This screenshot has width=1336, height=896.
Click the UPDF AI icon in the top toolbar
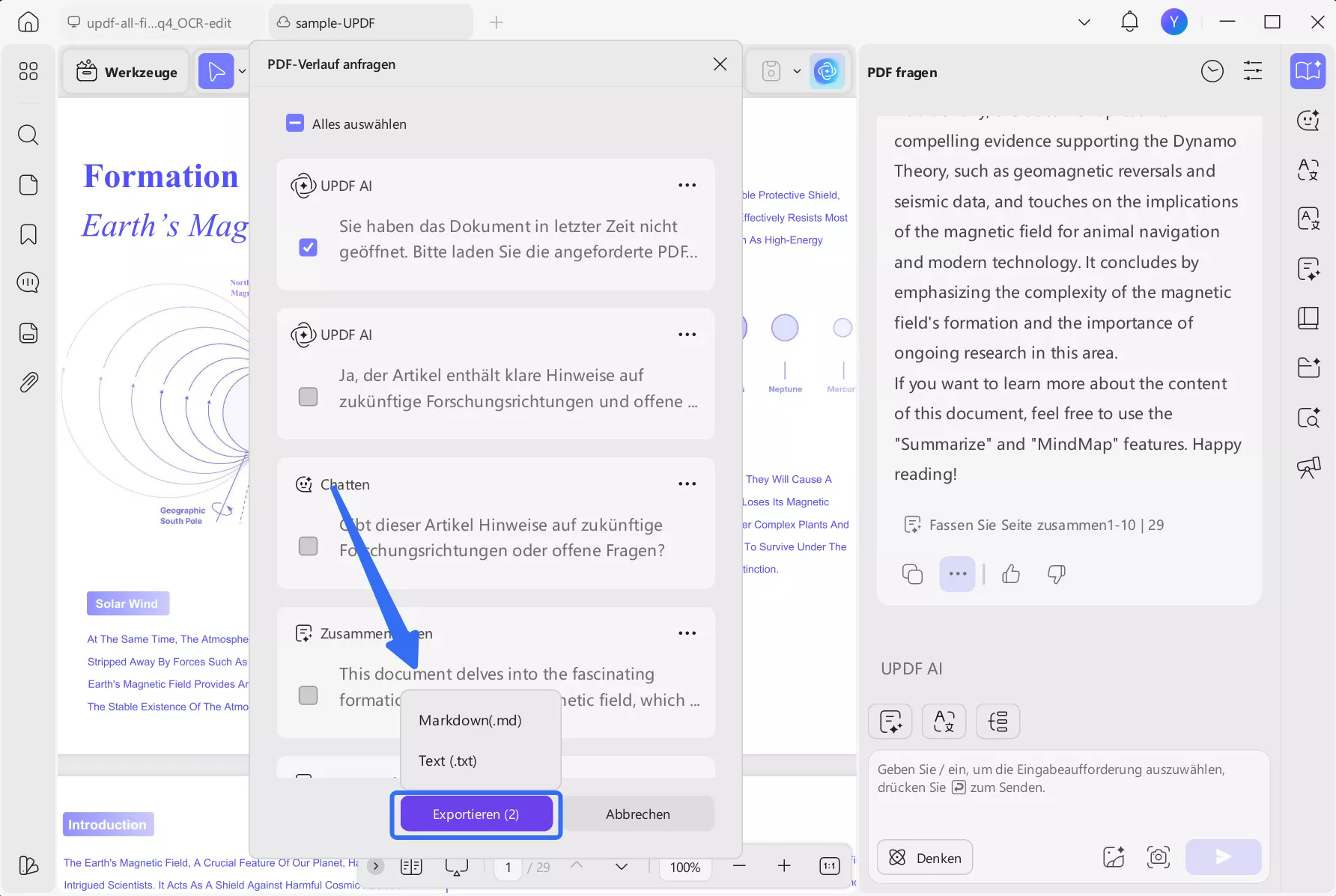click(x=828, y=71)
